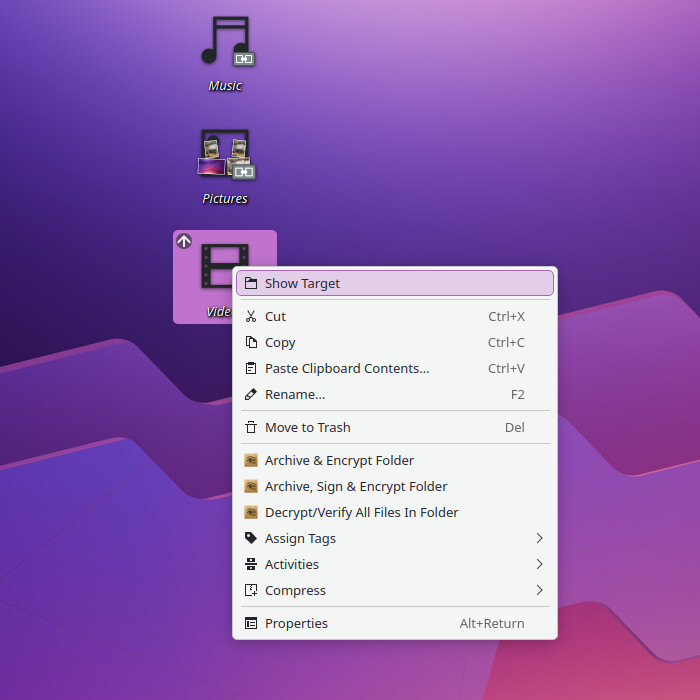Click the Music label text

tap(225, 85)
